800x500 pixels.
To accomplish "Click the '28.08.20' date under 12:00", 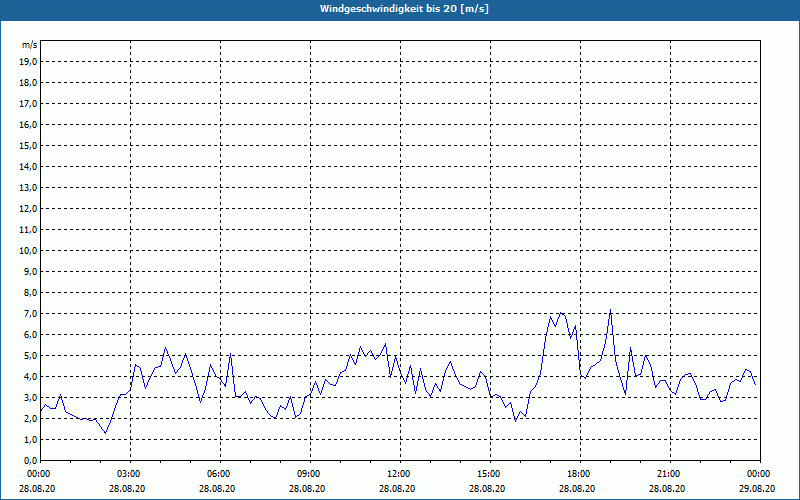I will [x=397, y=488].
